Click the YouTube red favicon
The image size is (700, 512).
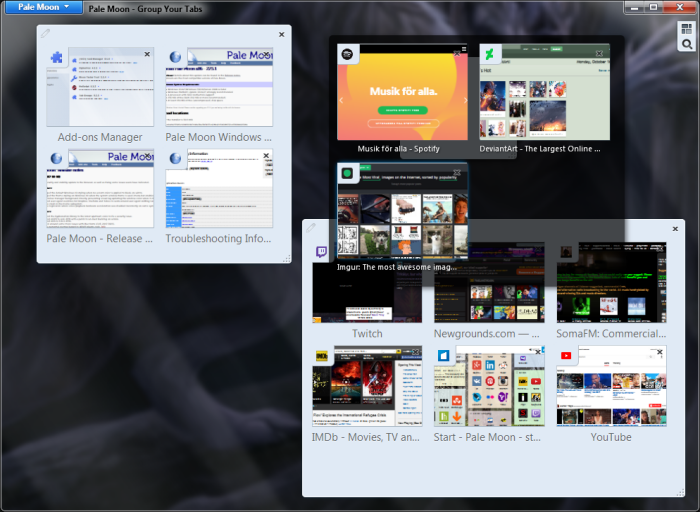click(566, 356)
